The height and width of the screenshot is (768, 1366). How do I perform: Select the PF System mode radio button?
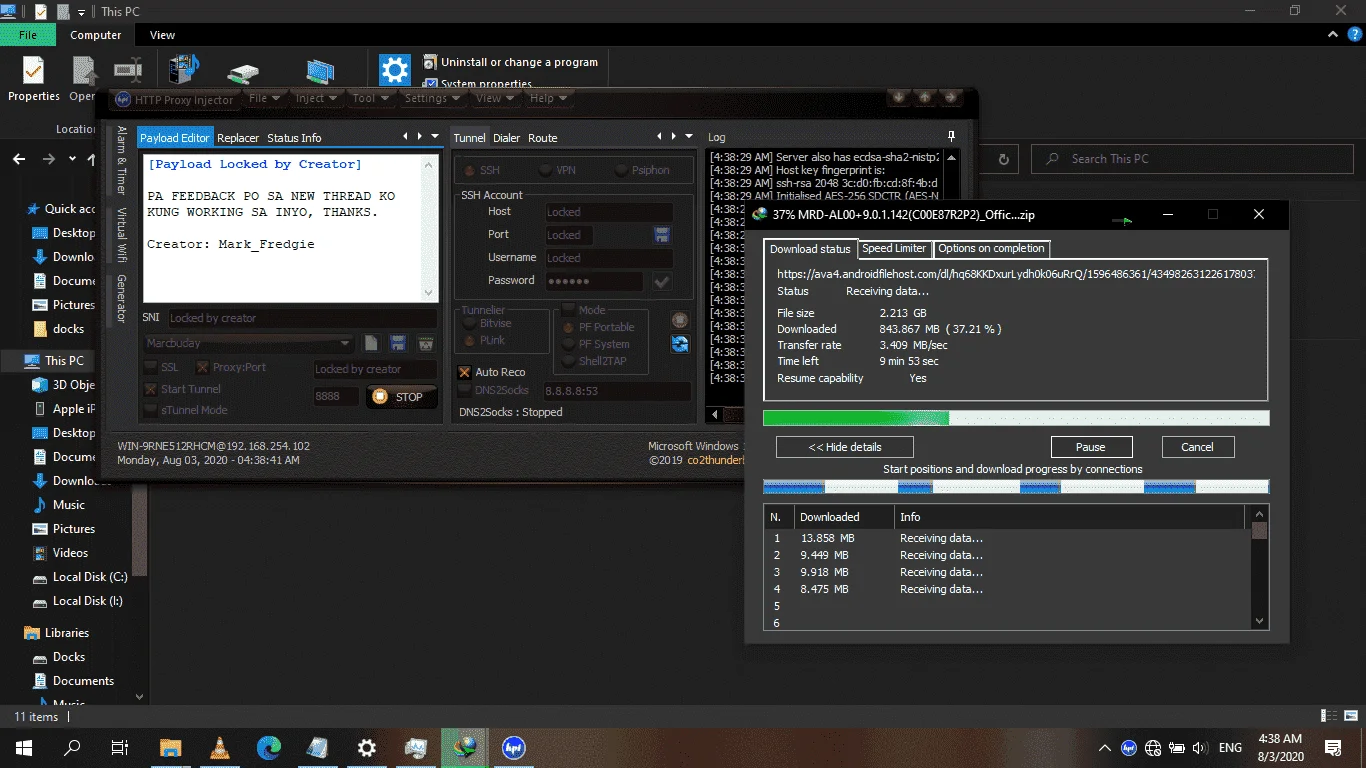click(569, 344)
